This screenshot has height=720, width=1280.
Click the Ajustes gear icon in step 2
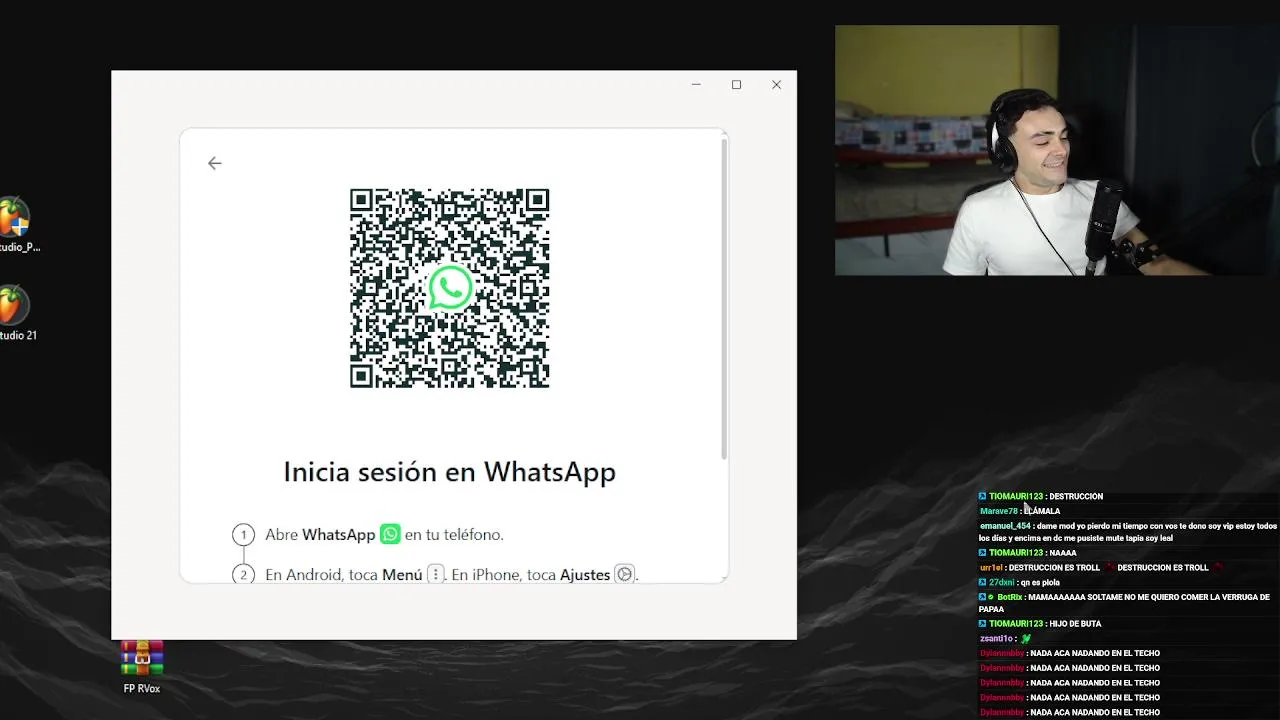click(624, 574)
